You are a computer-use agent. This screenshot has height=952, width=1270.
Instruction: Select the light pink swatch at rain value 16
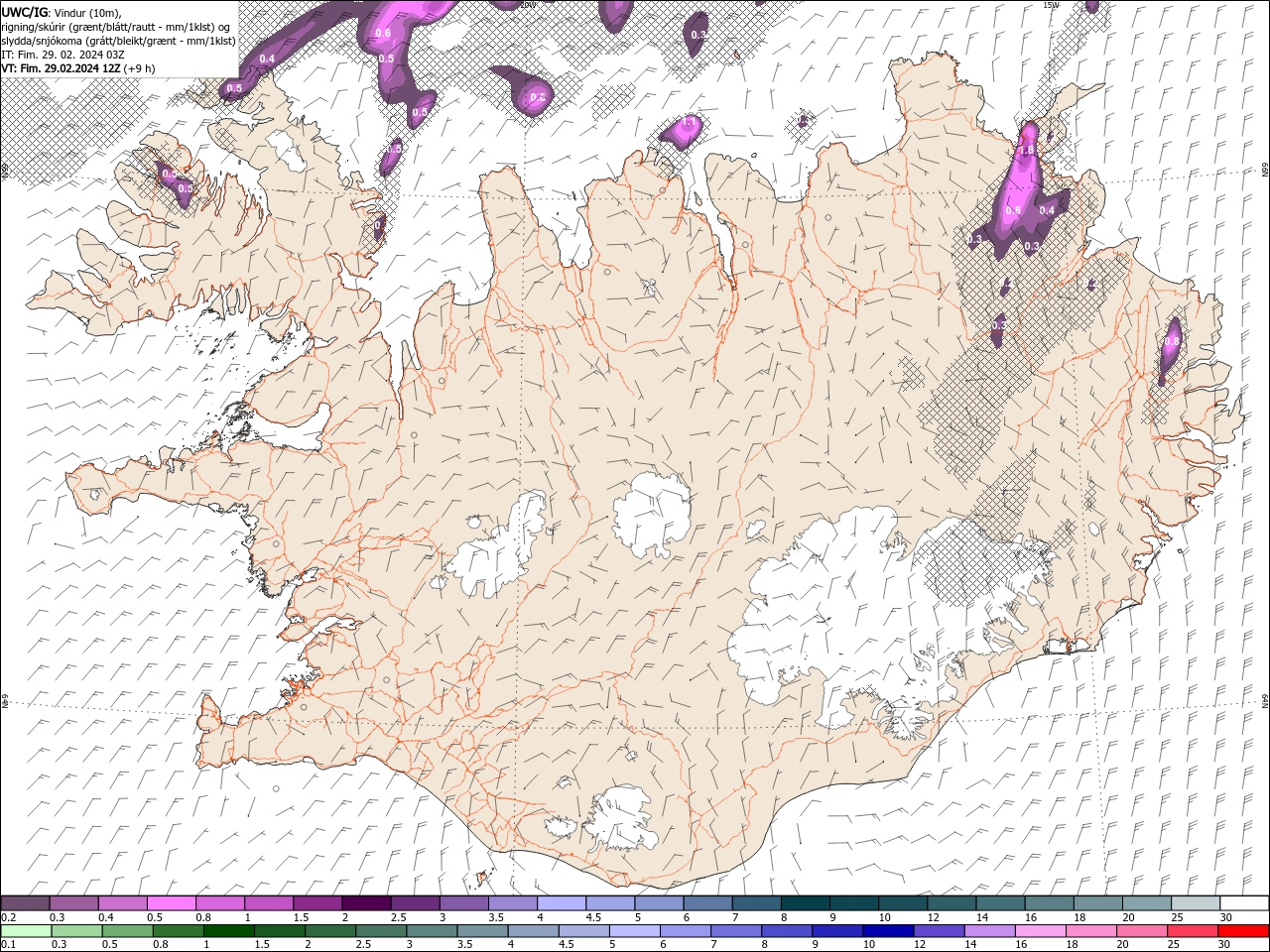tap(1041, 932)
